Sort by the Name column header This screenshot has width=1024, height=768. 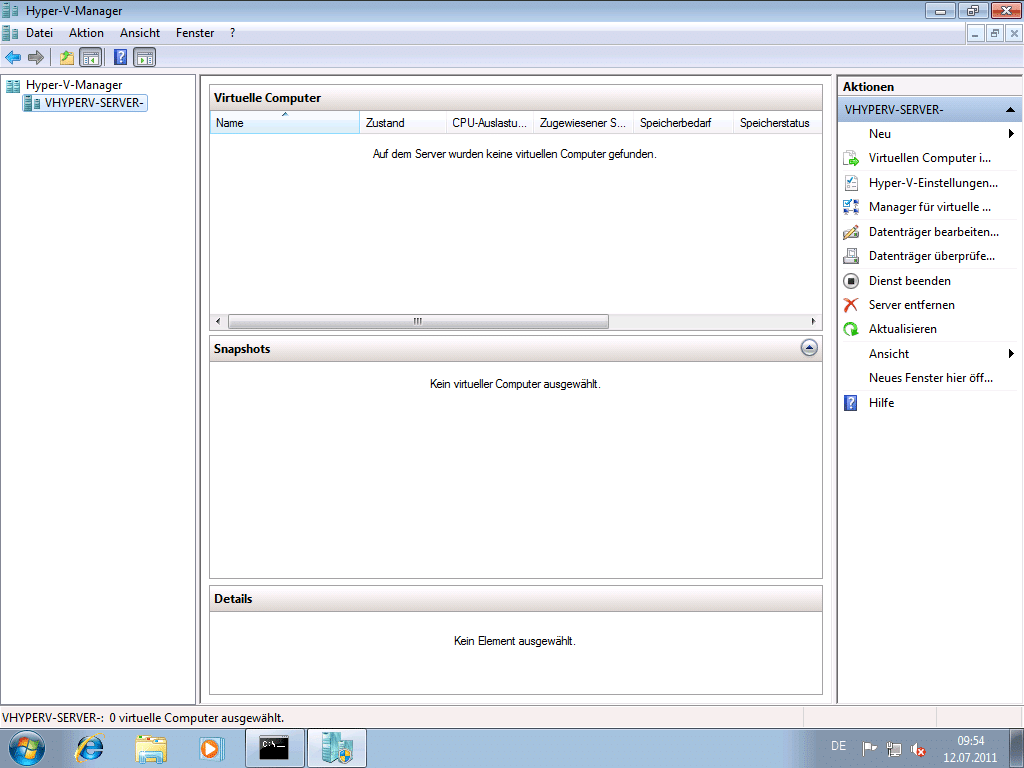[285, 123]
